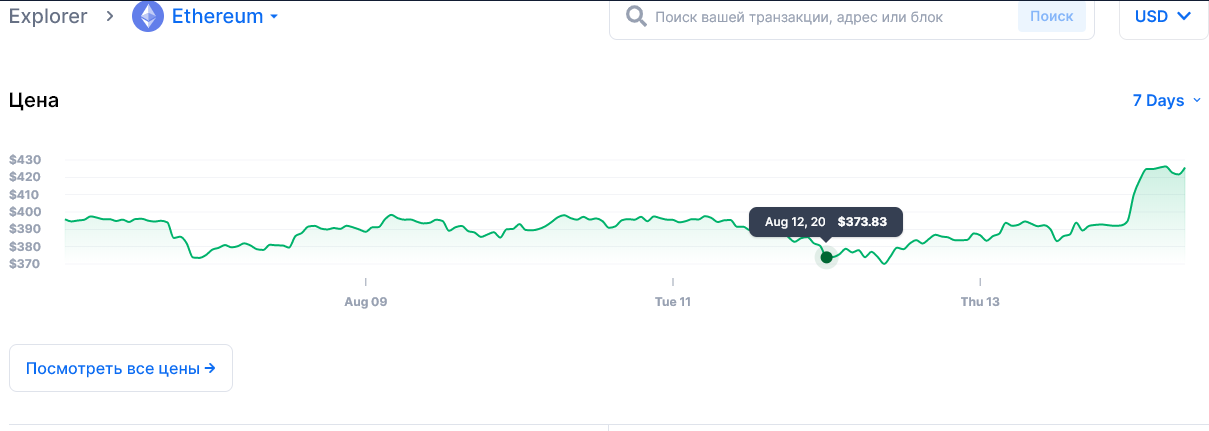
Task: Click the Thu 13 date axis label
Action: [980, 301]
